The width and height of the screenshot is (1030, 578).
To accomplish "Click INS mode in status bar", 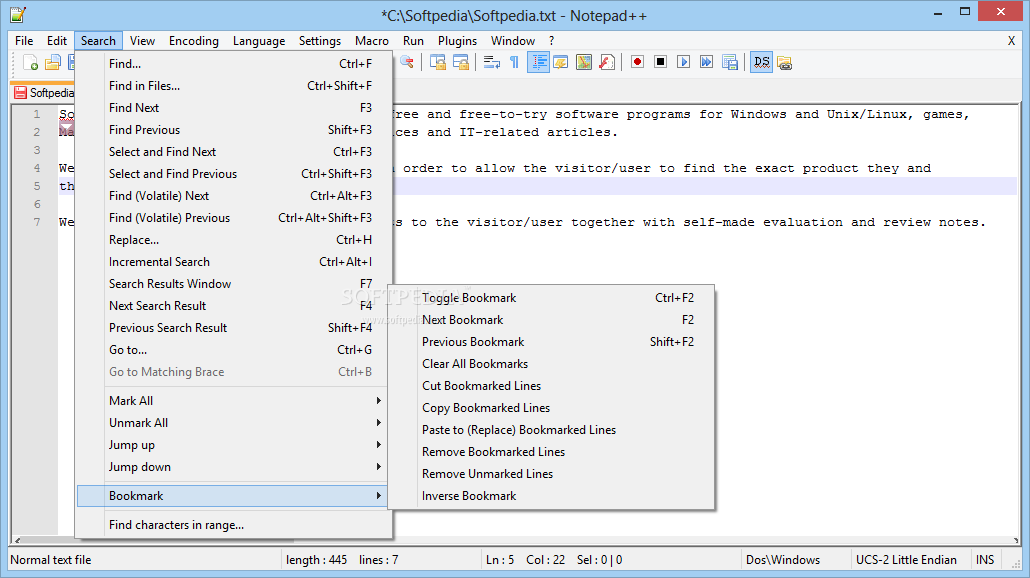I will 985,560.
